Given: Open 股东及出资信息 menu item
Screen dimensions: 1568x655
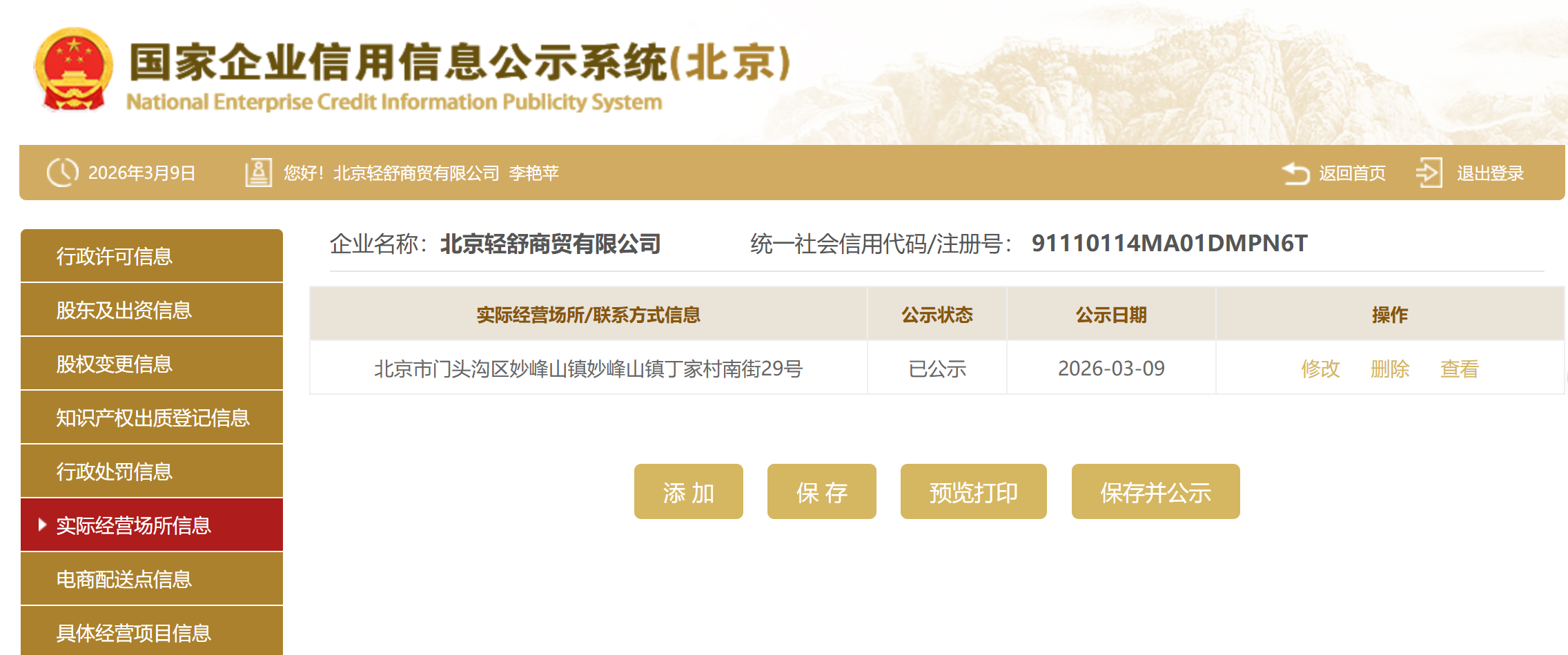Looking at the screenshot, I should [x=152, y=310].
